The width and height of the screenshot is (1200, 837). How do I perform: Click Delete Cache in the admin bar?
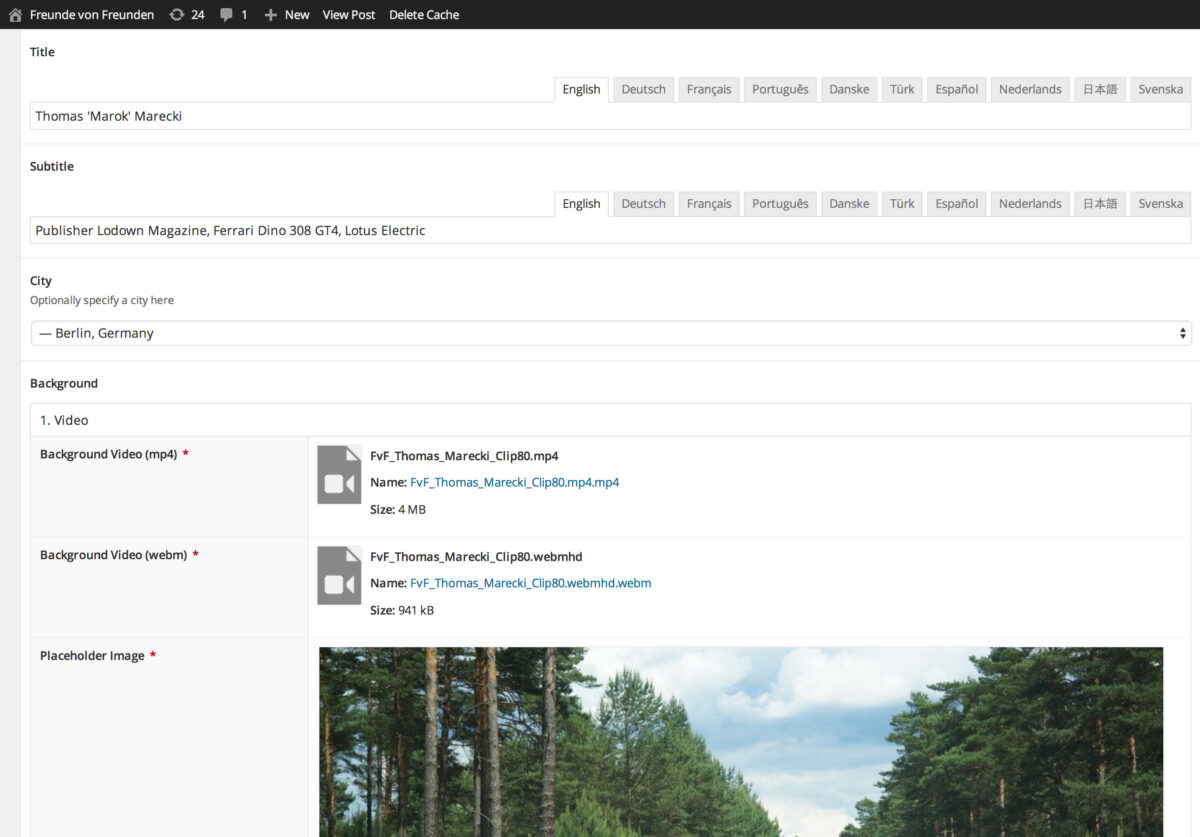pyautogui.click(x=424, y=15)
